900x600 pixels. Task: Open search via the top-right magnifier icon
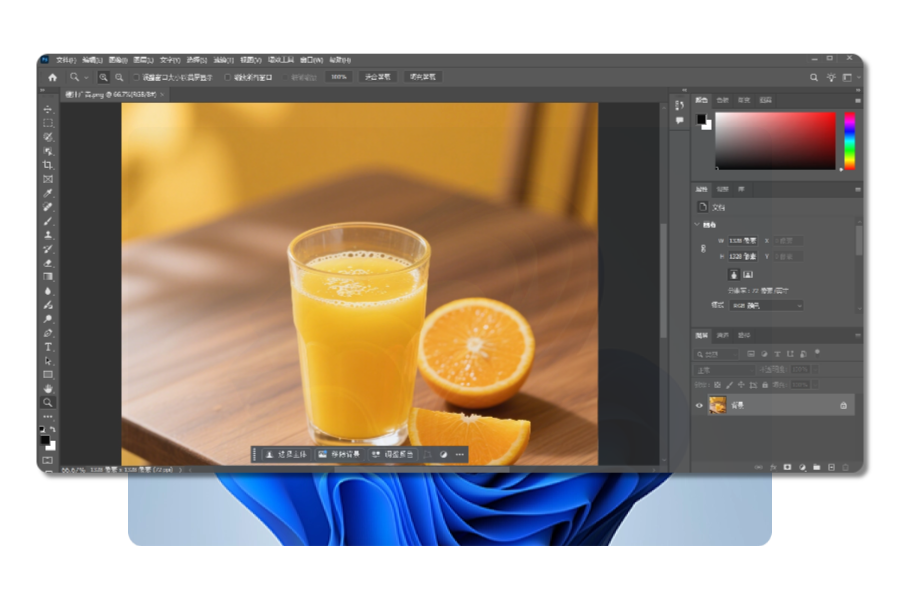click(814, 77)
